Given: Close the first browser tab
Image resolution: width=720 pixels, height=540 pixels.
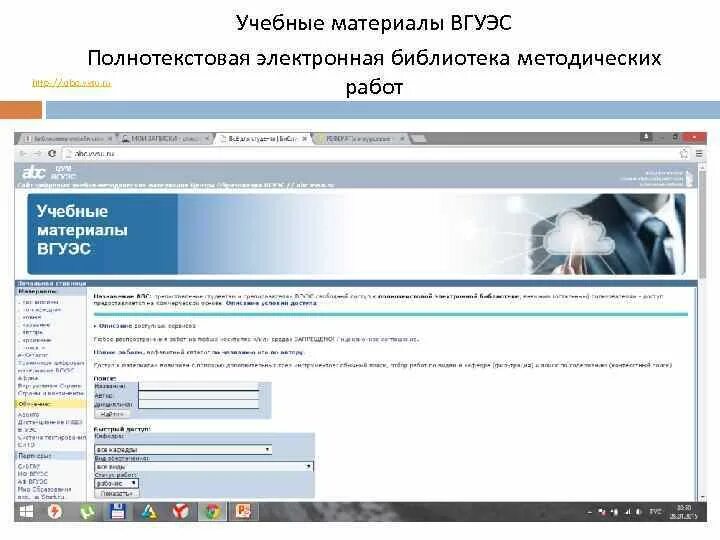Looking at the screenshot, I should tap(110, 138).
